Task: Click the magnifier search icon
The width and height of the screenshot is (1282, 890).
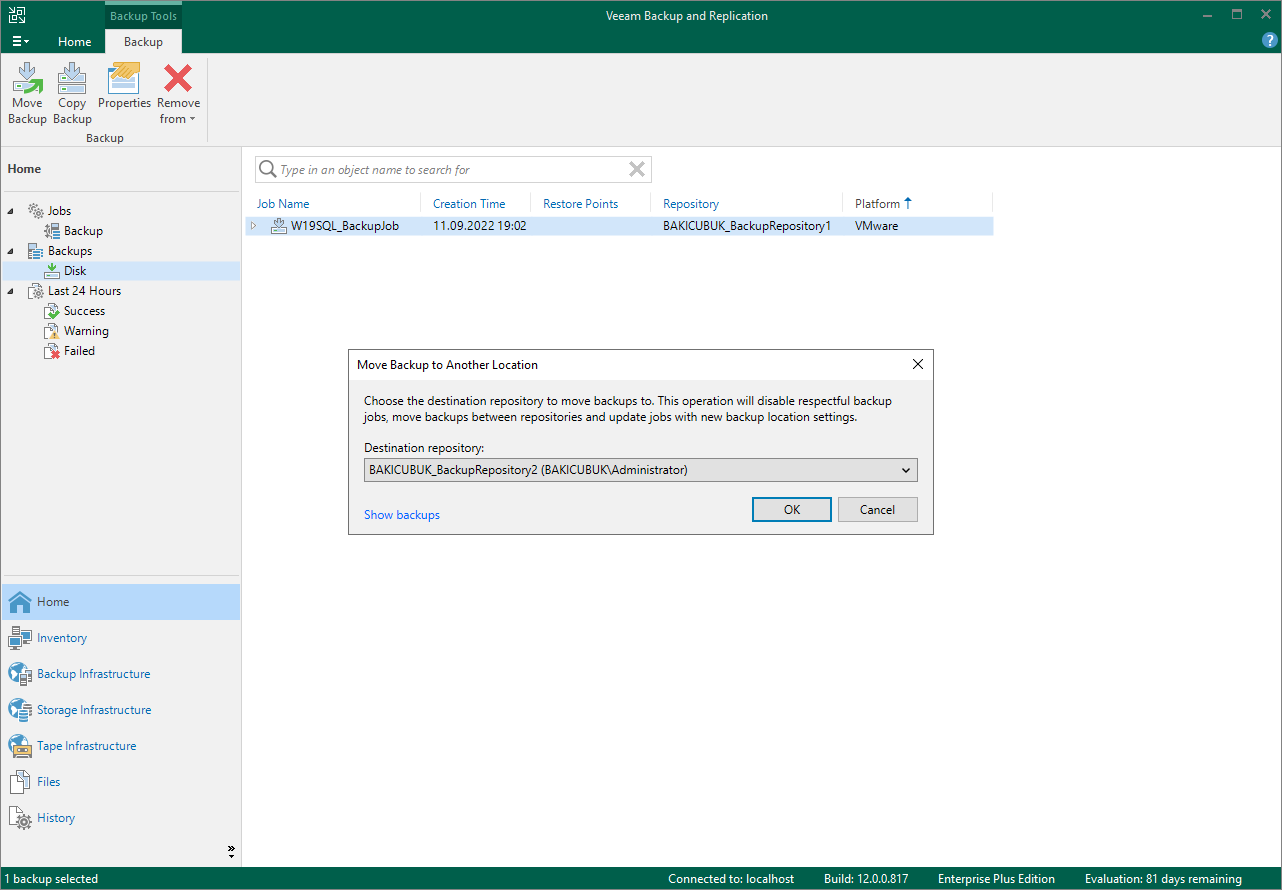Action: pos(267,169)
